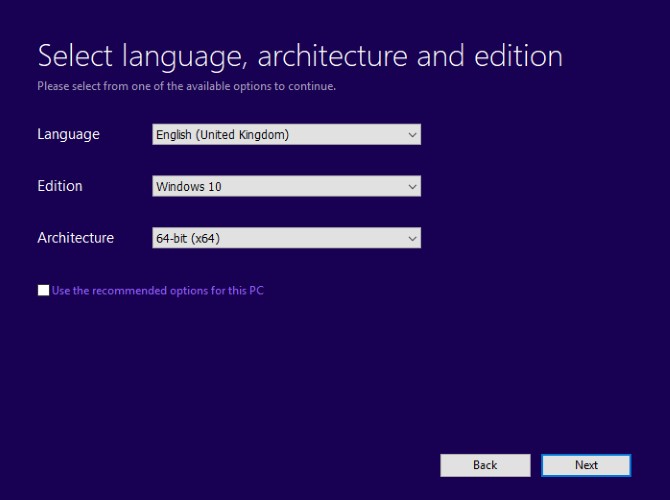Go back with the Back button
The height and width of the screenshot is (500, 670).
click(485, 465)
